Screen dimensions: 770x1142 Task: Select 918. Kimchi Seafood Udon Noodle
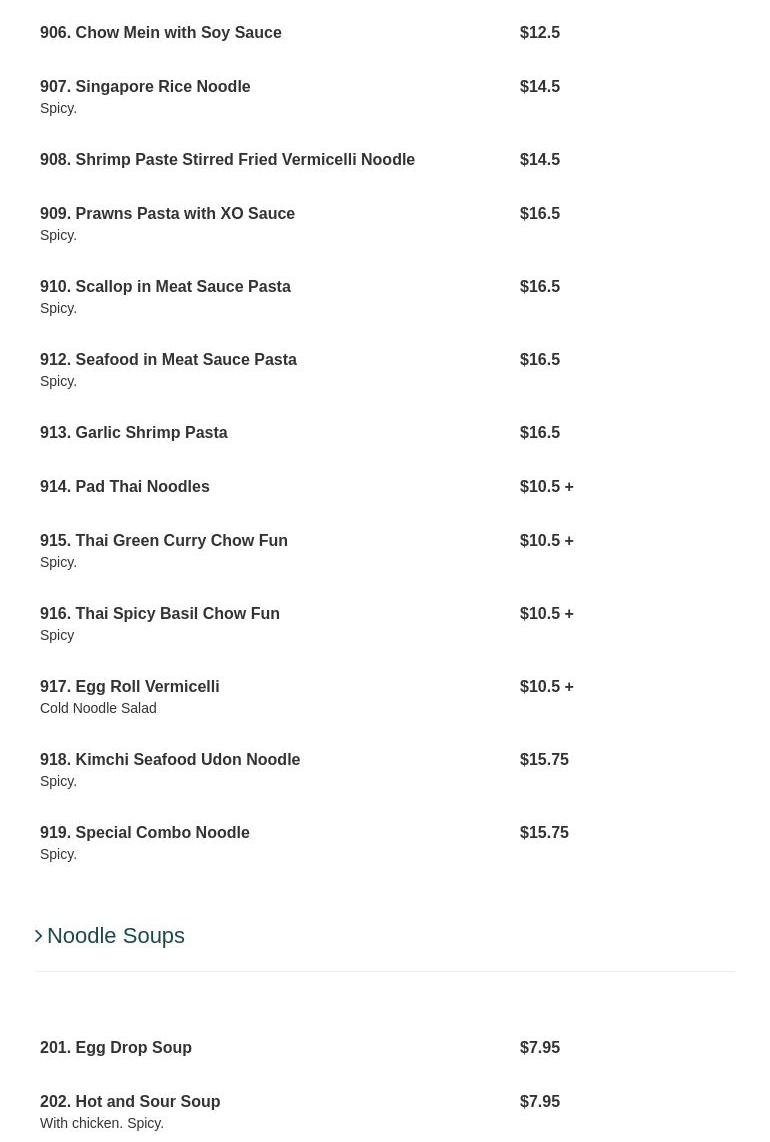tap(170, 760)
